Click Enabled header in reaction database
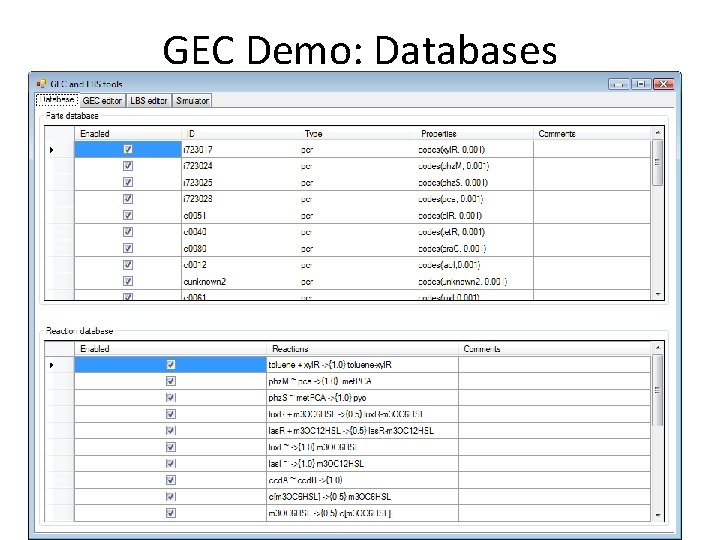Viewport: 720px width, 540px height. (x=170, y=349)
